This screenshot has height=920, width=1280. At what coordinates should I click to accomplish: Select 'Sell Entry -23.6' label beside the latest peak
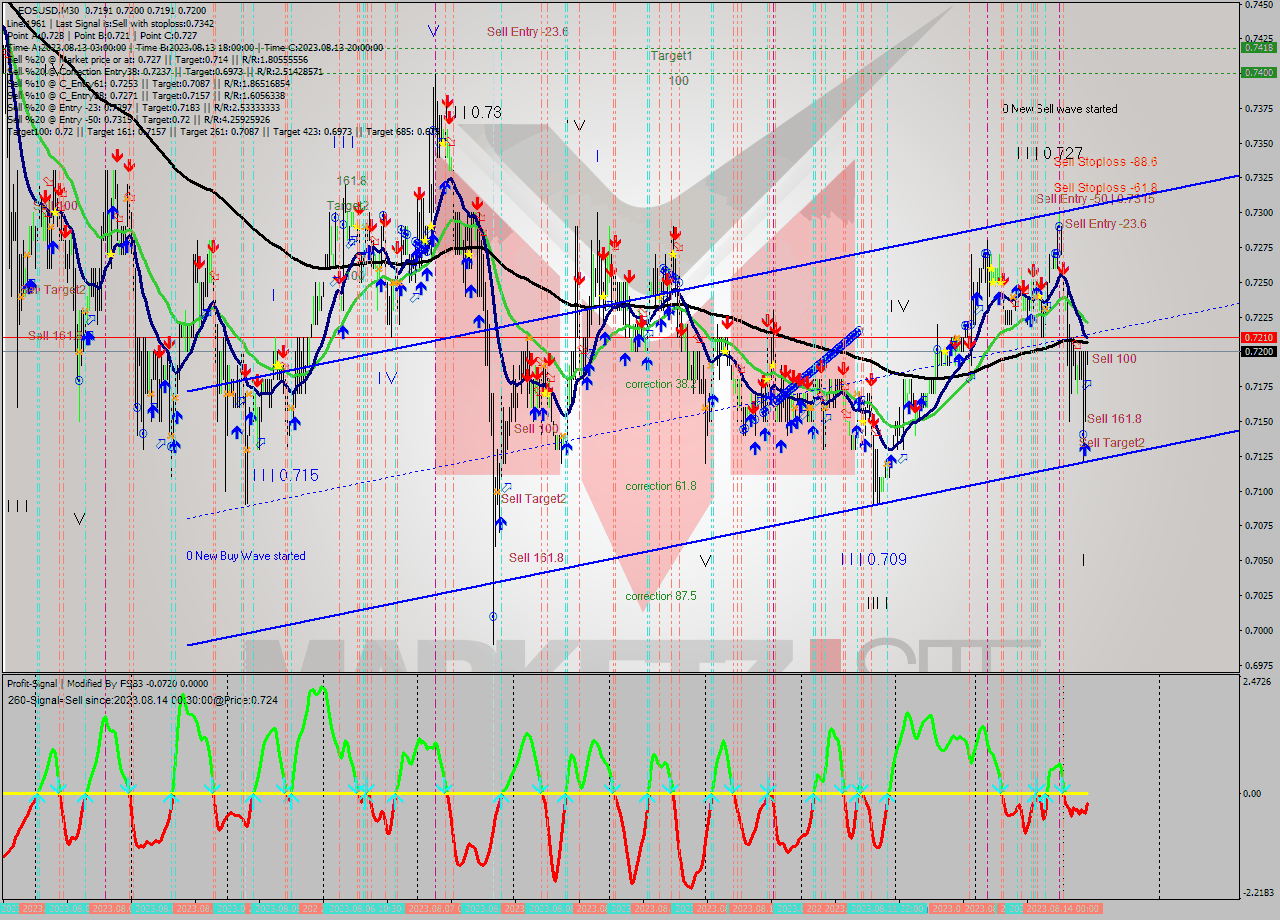click(x=1105, y=224)
